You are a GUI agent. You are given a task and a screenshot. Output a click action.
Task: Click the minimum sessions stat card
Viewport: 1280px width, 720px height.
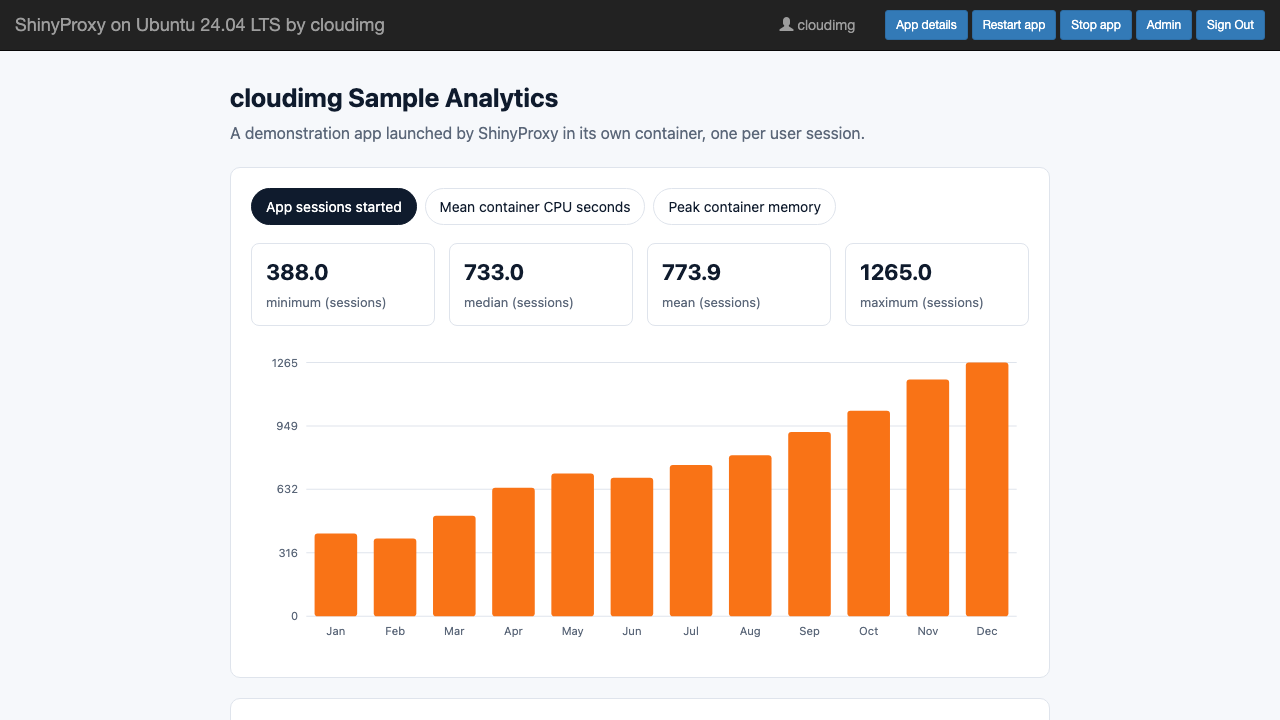tap(343, 284)
